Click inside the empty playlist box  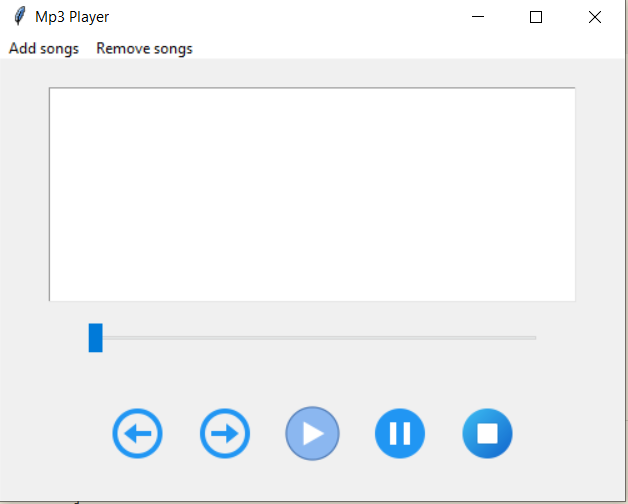click(312, 194)
